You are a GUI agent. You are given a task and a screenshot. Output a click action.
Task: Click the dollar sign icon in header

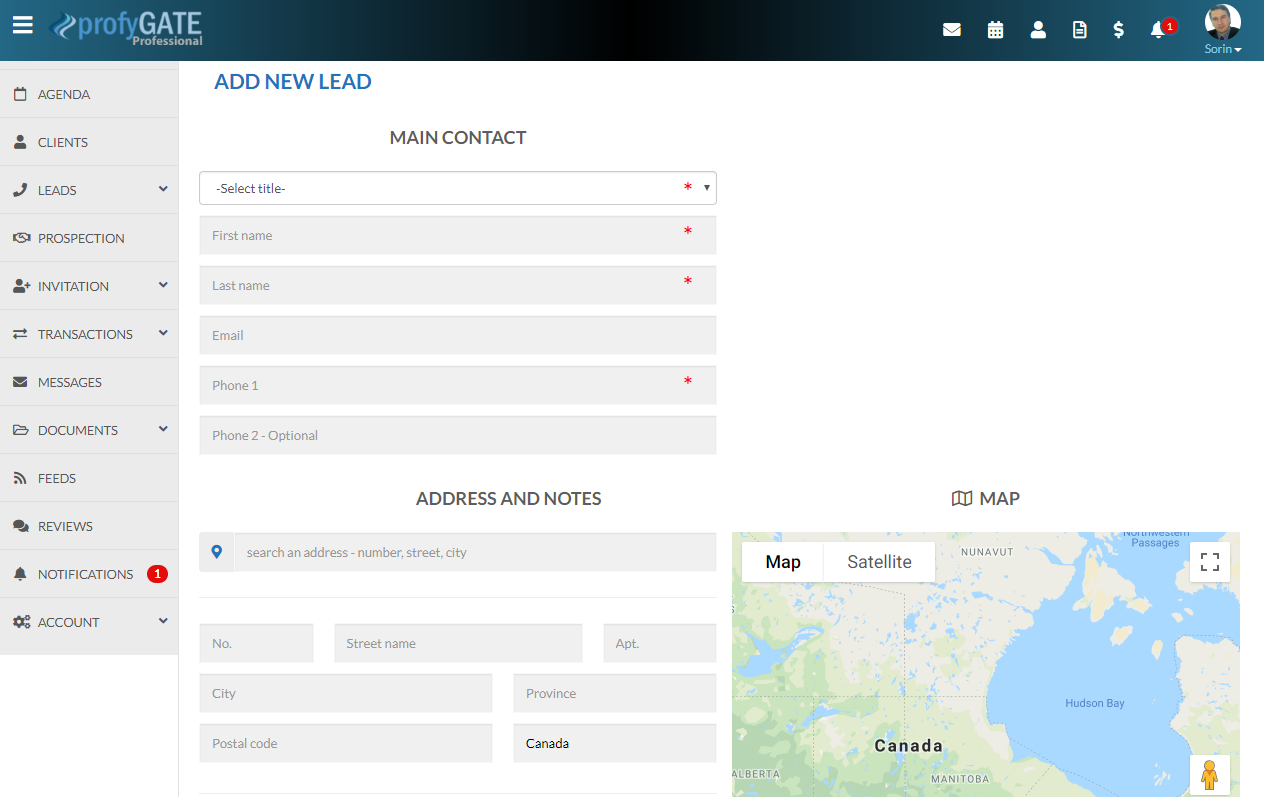1118,30
